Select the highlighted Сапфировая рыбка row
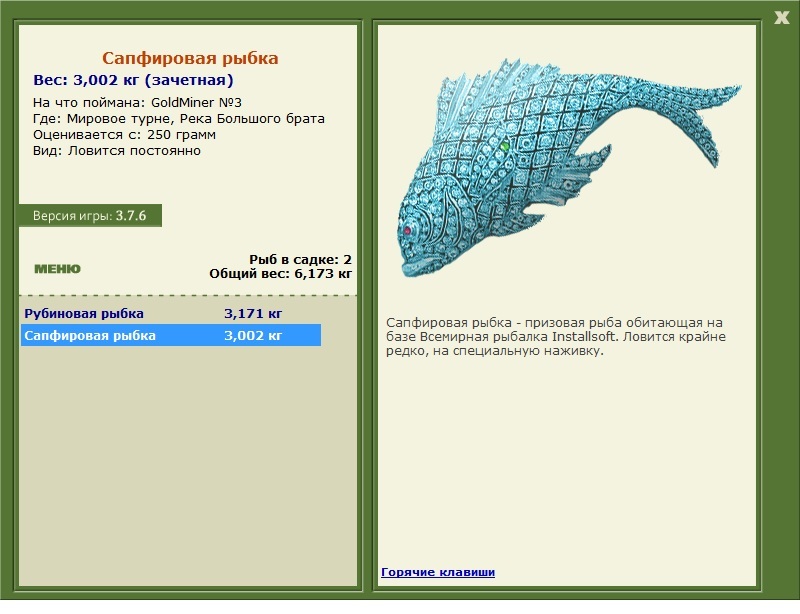The height and width of the screenshot is (614, 800). coord(171,335)
